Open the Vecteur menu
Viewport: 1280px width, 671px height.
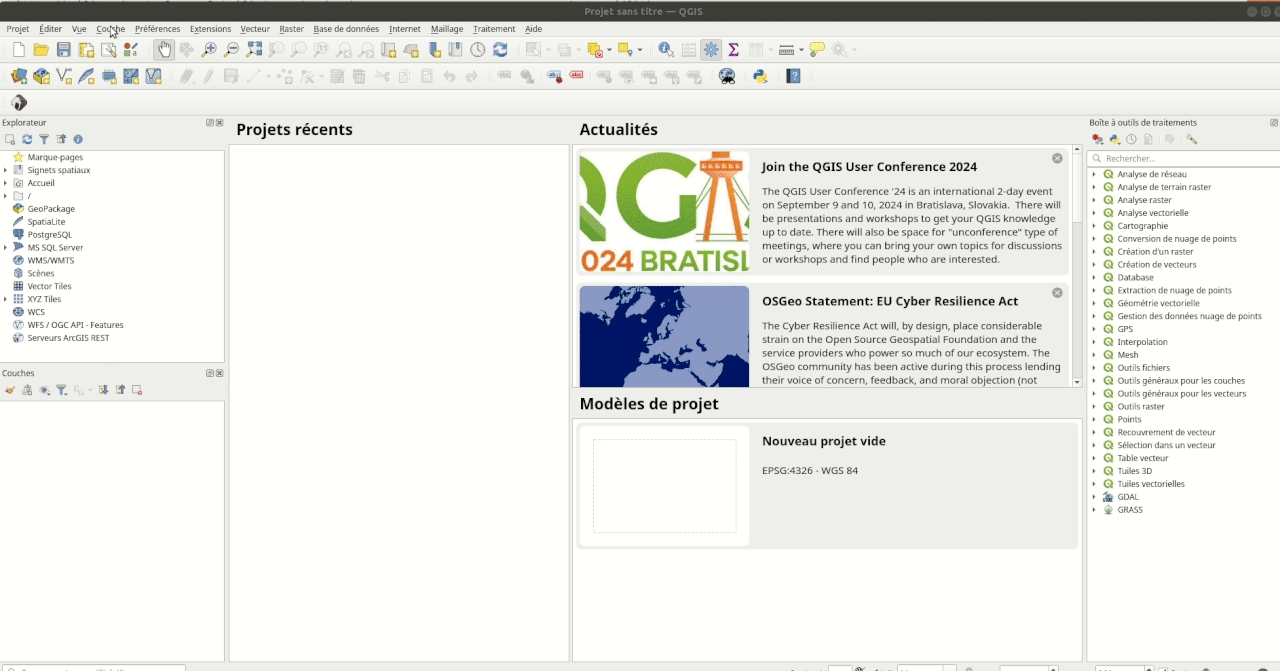coord(255,29)
